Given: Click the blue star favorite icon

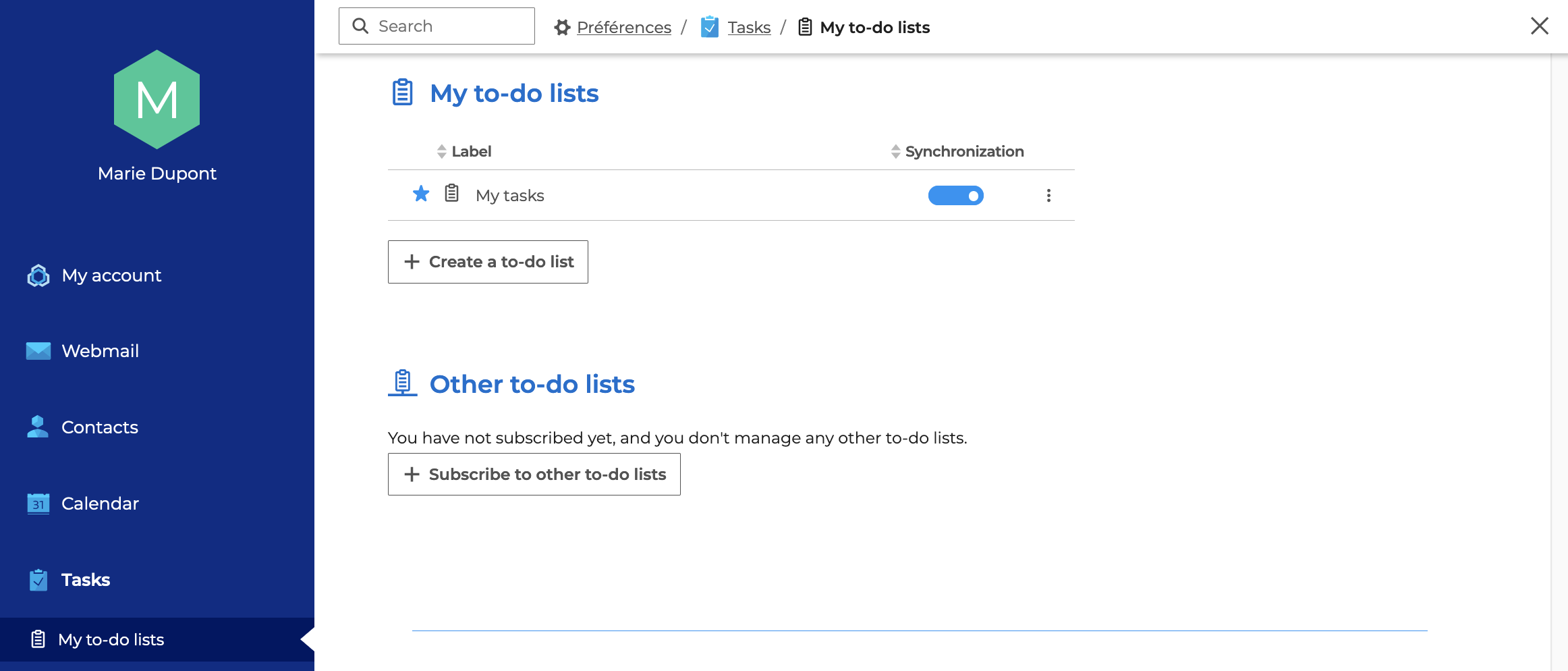Looking at the screenshot, I should pos(421,194).
